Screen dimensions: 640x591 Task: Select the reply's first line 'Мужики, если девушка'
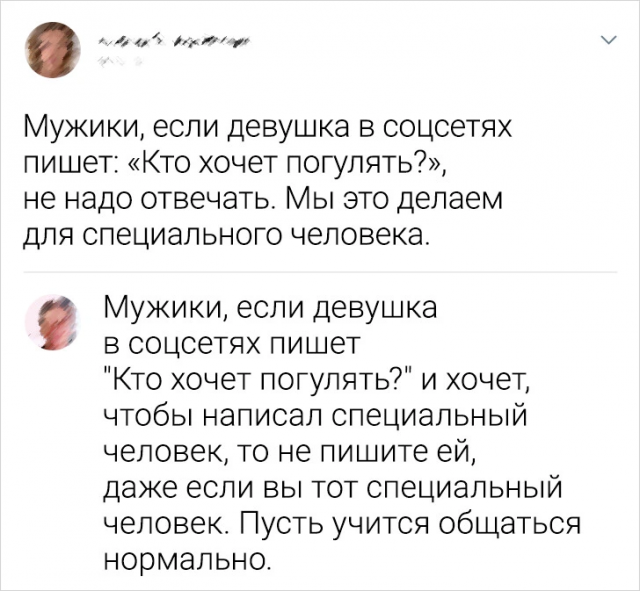click(x=270, y=309)
